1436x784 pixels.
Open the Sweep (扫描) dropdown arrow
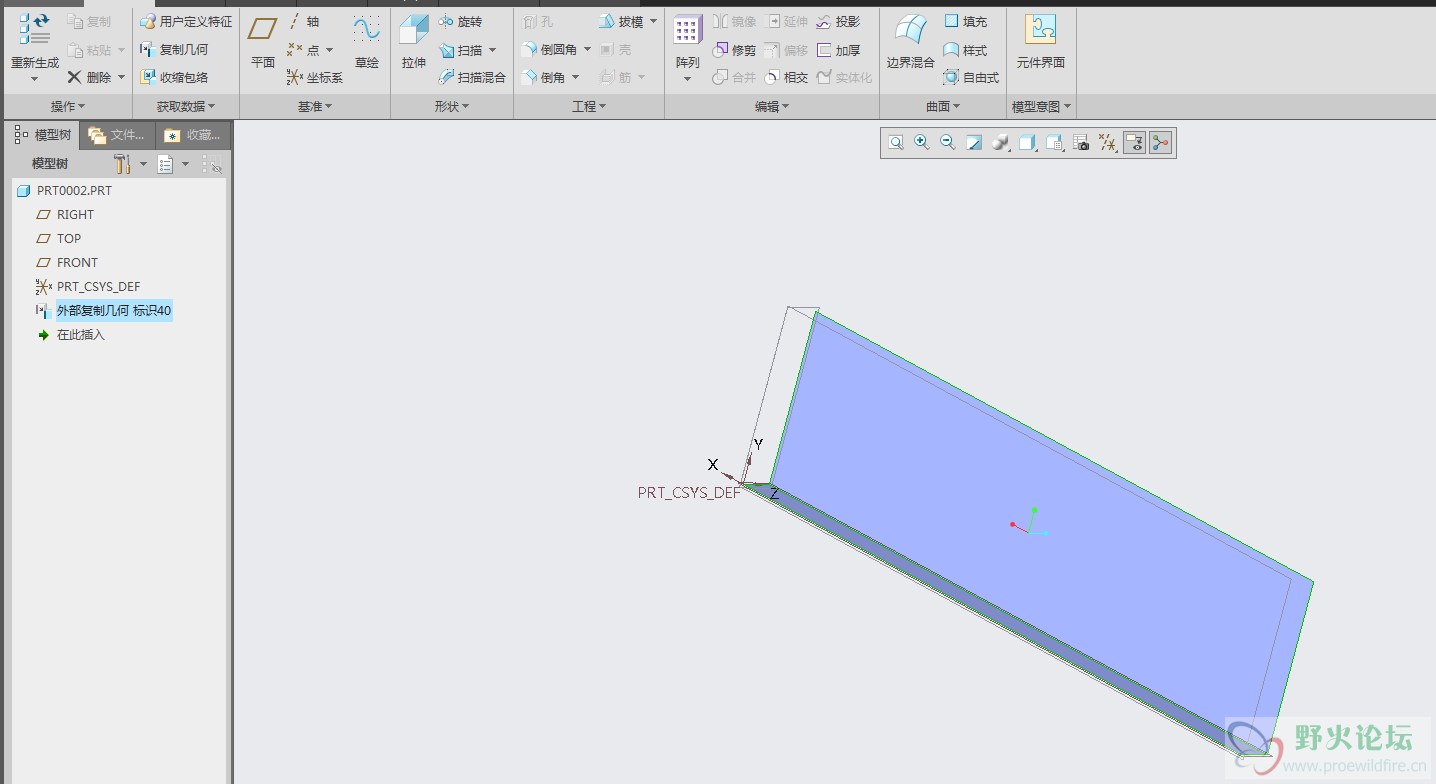pyautogui.click(x=493, y=50)
